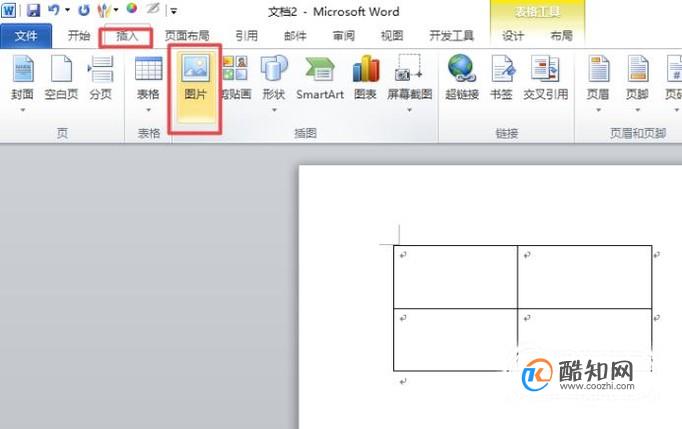682x429 pixels.
Task: Place the cursor in the table's upper-right cell
Action: (x=585, y=277)
